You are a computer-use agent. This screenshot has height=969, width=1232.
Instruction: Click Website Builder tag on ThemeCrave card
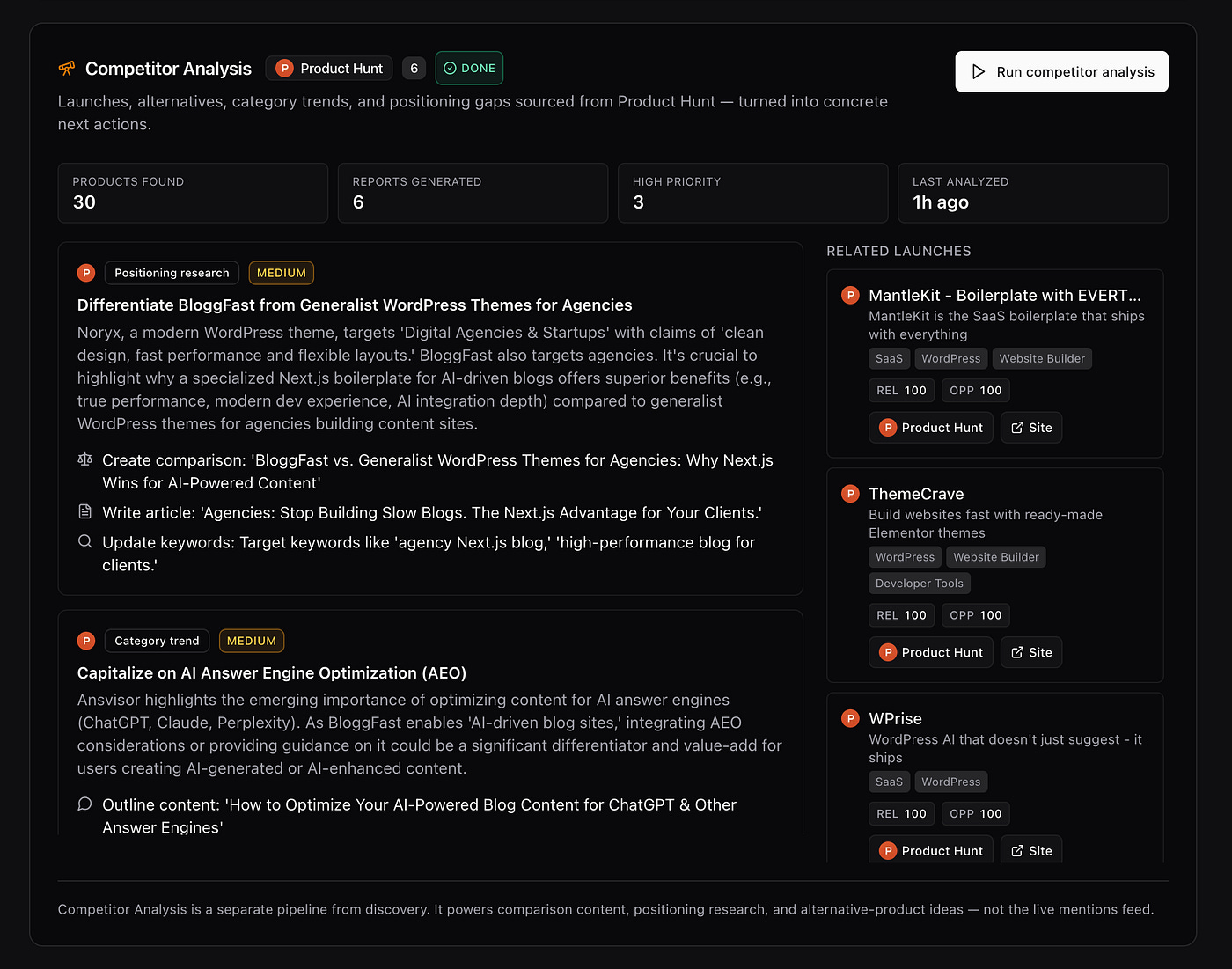point(996,557)
